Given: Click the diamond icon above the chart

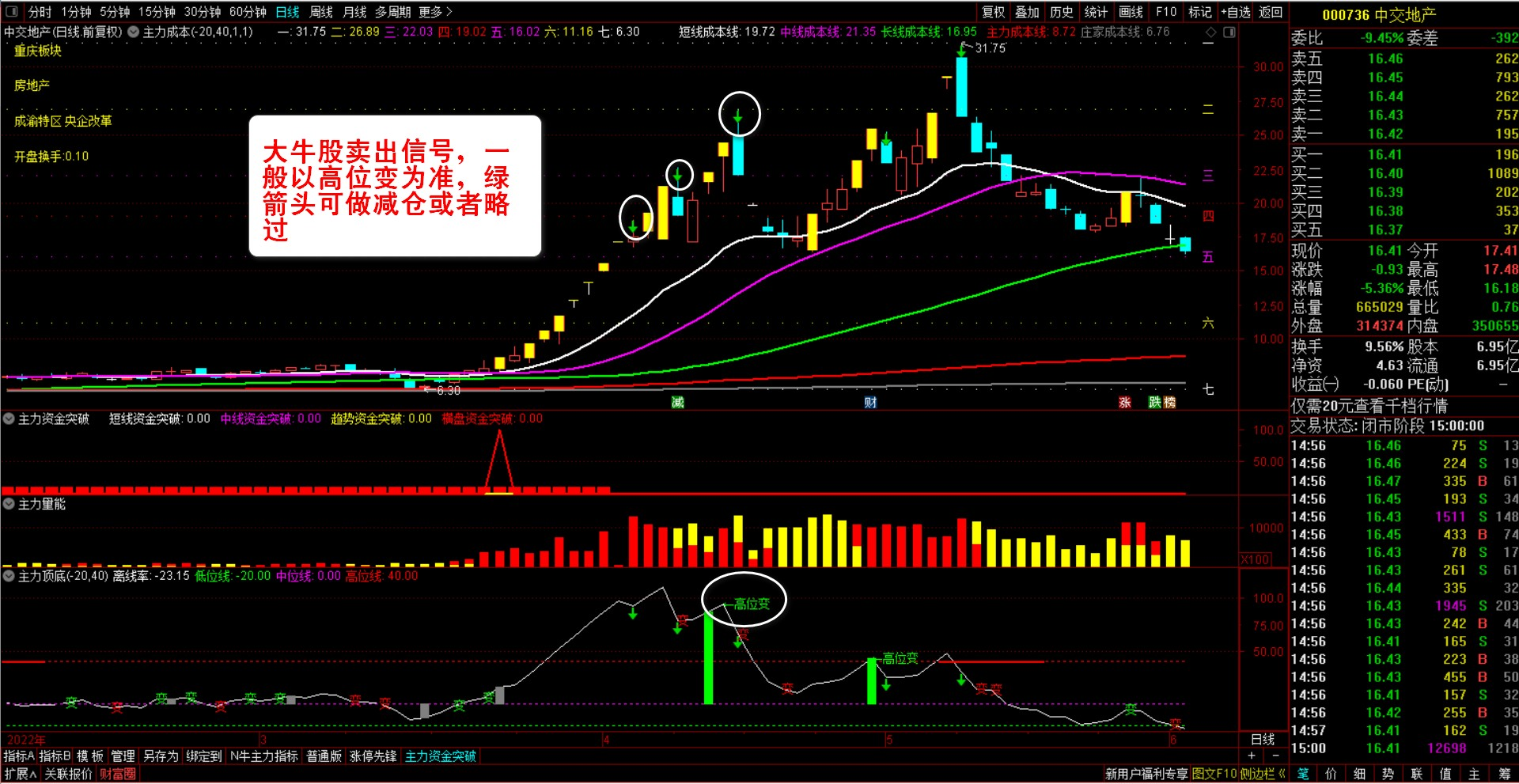Looking at the screenshot, I should click(x=1210, y=32).
